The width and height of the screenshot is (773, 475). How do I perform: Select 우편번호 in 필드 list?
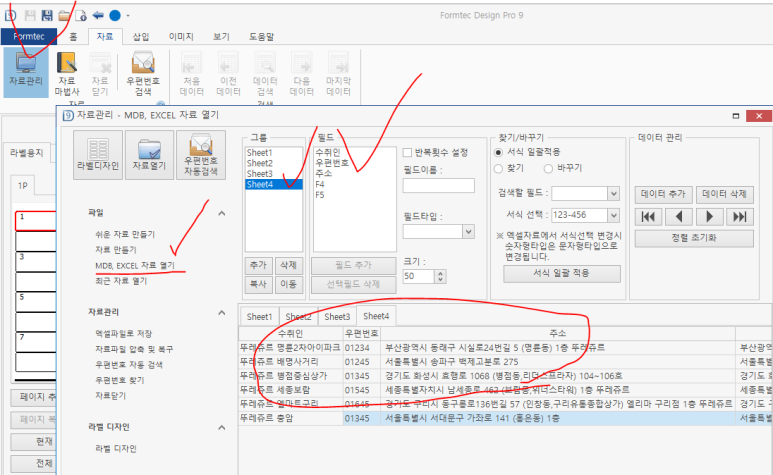coord(332,163)
